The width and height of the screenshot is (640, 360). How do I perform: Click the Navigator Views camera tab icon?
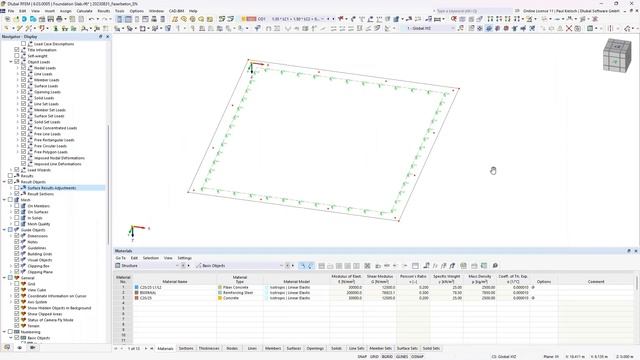click(33, 347)
